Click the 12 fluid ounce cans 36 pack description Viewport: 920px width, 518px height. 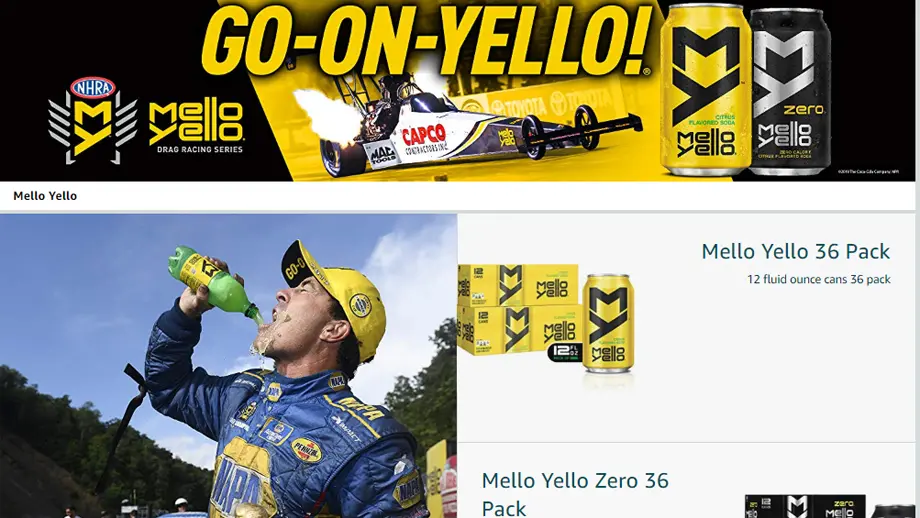coord(818,279)
